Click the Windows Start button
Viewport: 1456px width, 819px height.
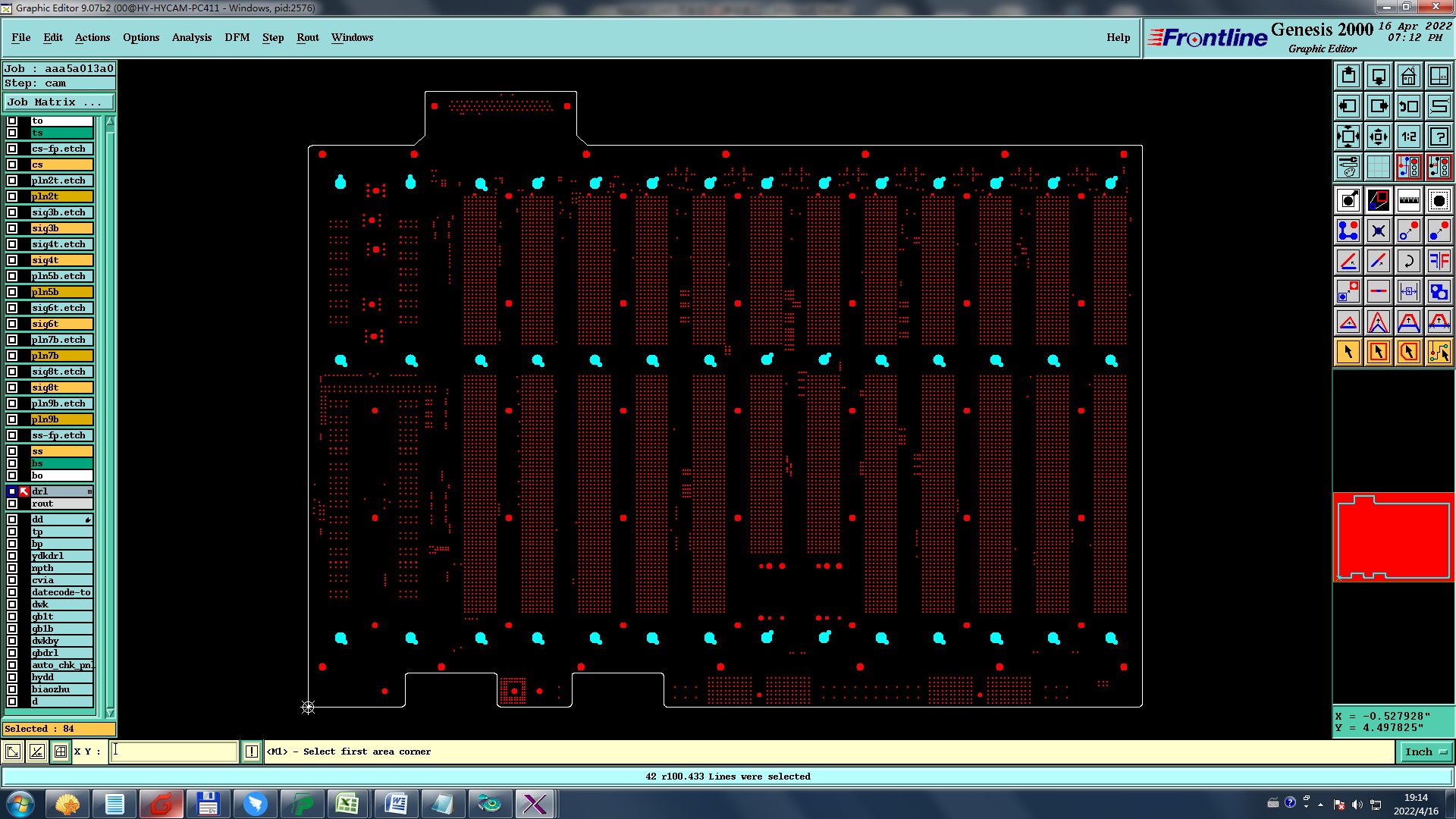pos(20,804)
